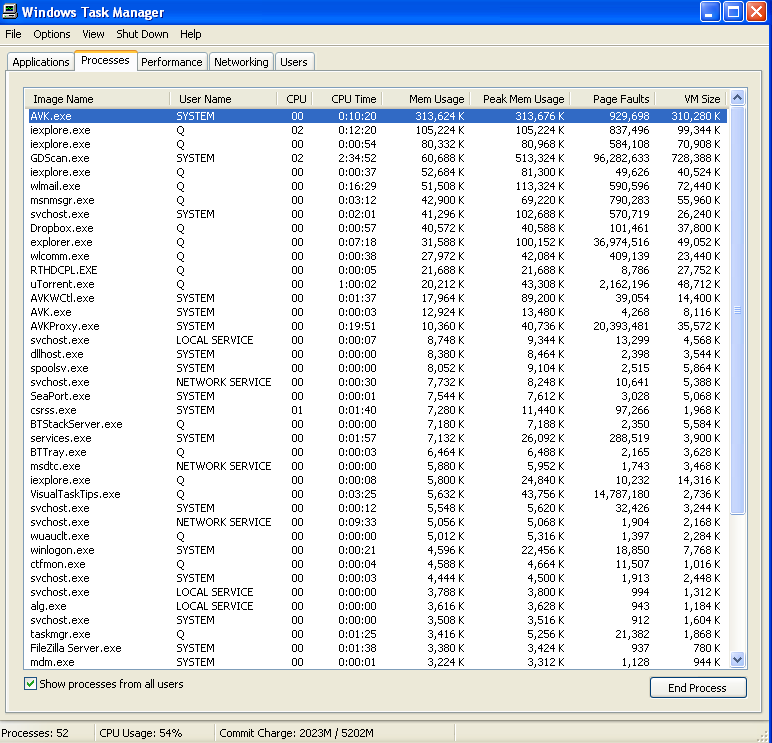This screenshot has width=772, height=743.
Task: Select the services.exe process
Action: (377, 438)
